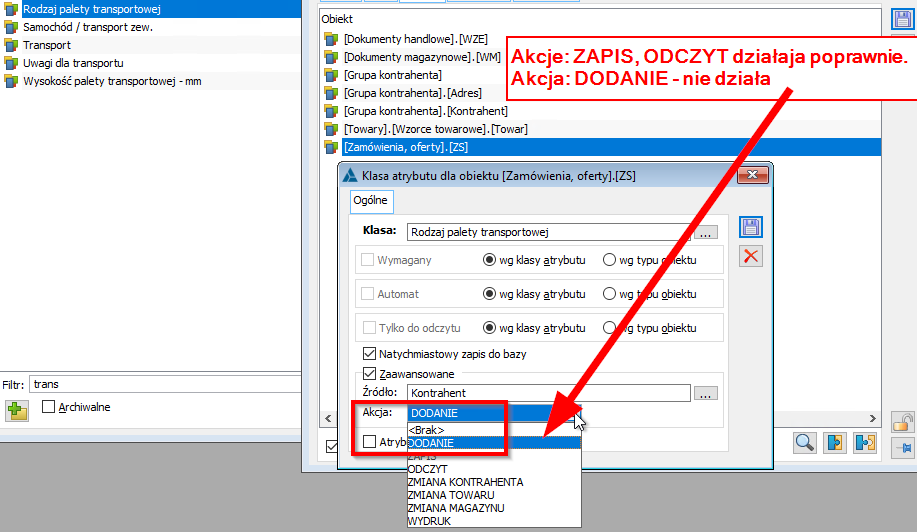917x532 pixels.
Task: Click the ellipsis button next to Klasa field
Action: coord(706,232)
